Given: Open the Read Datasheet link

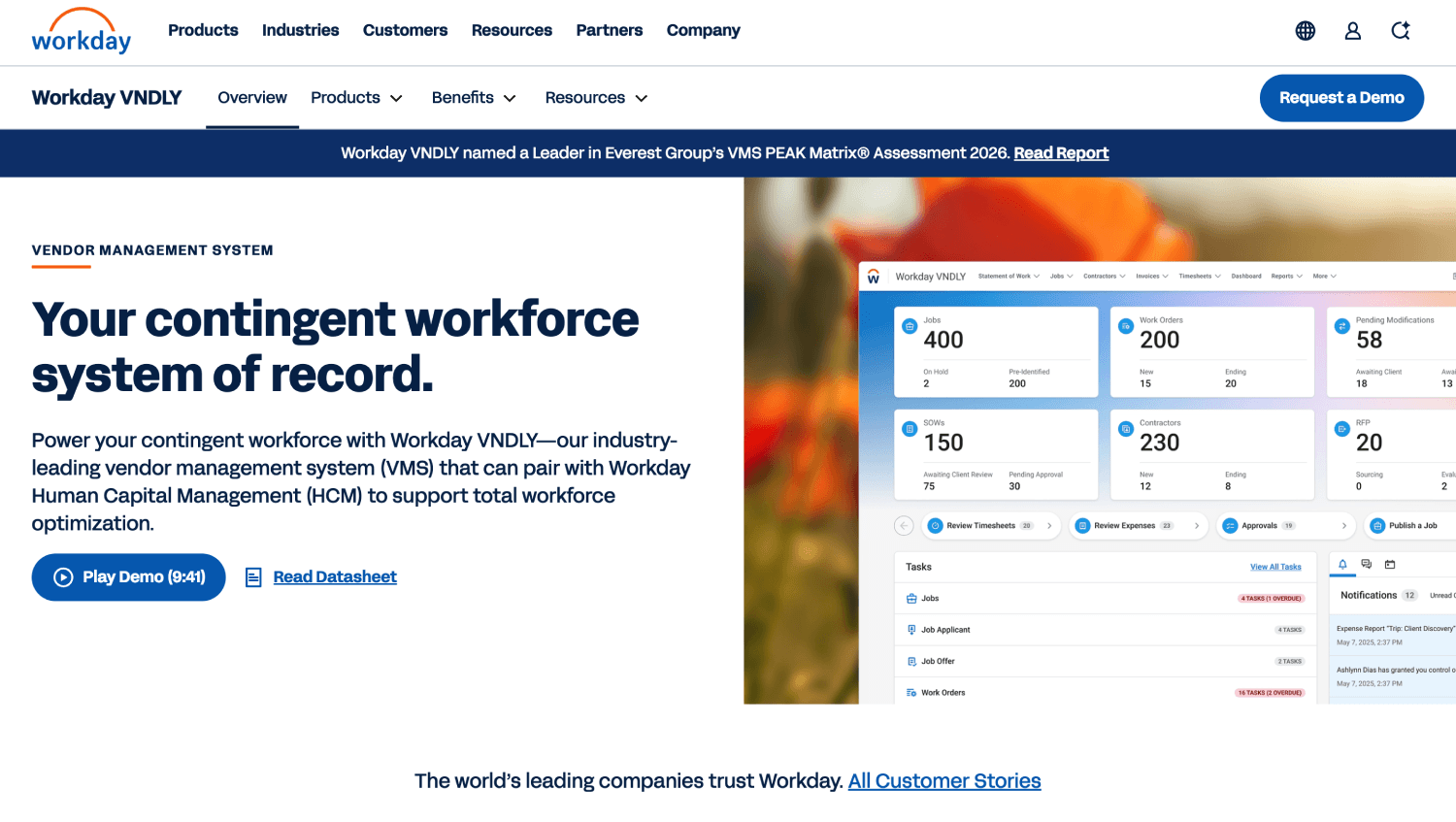Looking at the screenshot, I should point(335,577).
